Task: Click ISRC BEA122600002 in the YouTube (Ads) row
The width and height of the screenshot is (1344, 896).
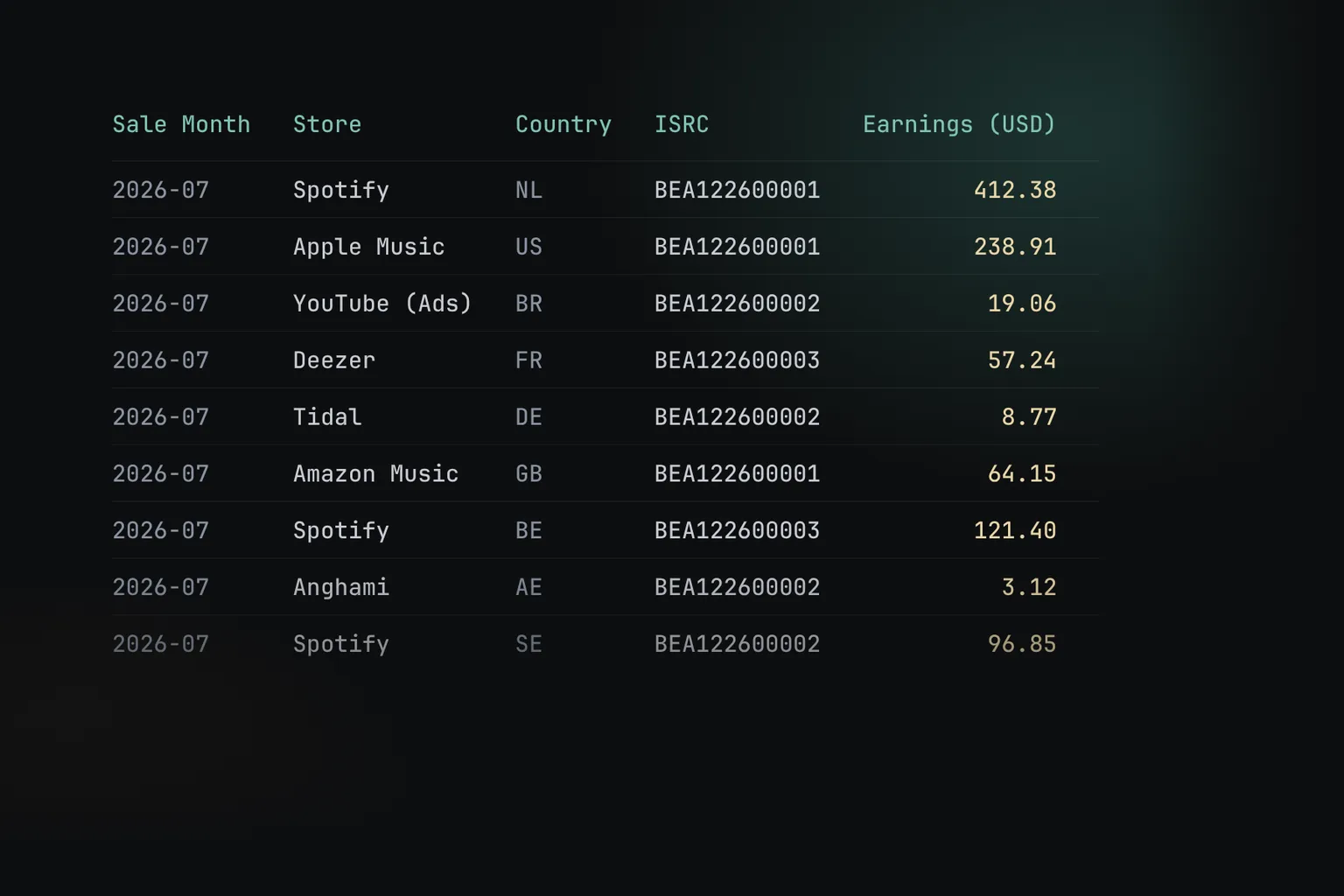Action: click(737, 304)
